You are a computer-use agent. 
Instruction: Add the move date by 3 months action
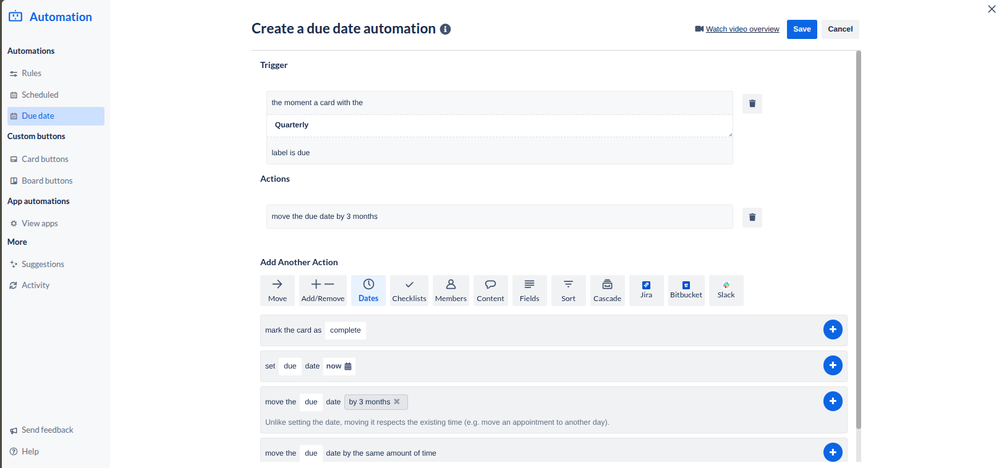coord(833,401)
